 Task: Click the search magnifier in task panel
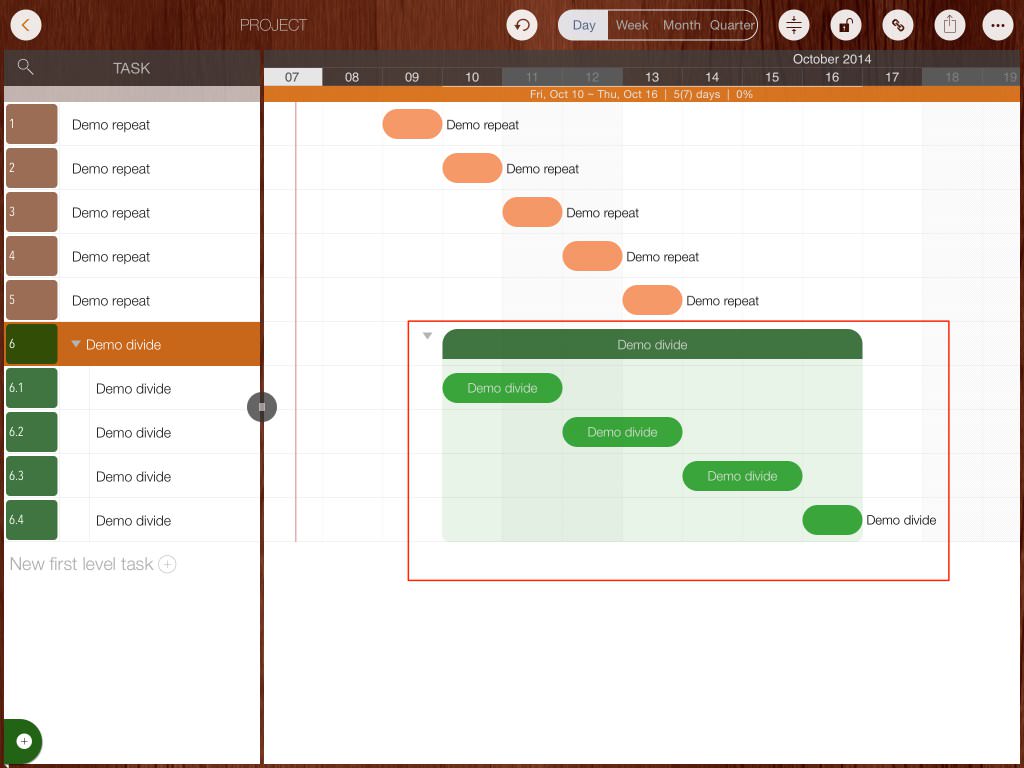pos(26,67)
